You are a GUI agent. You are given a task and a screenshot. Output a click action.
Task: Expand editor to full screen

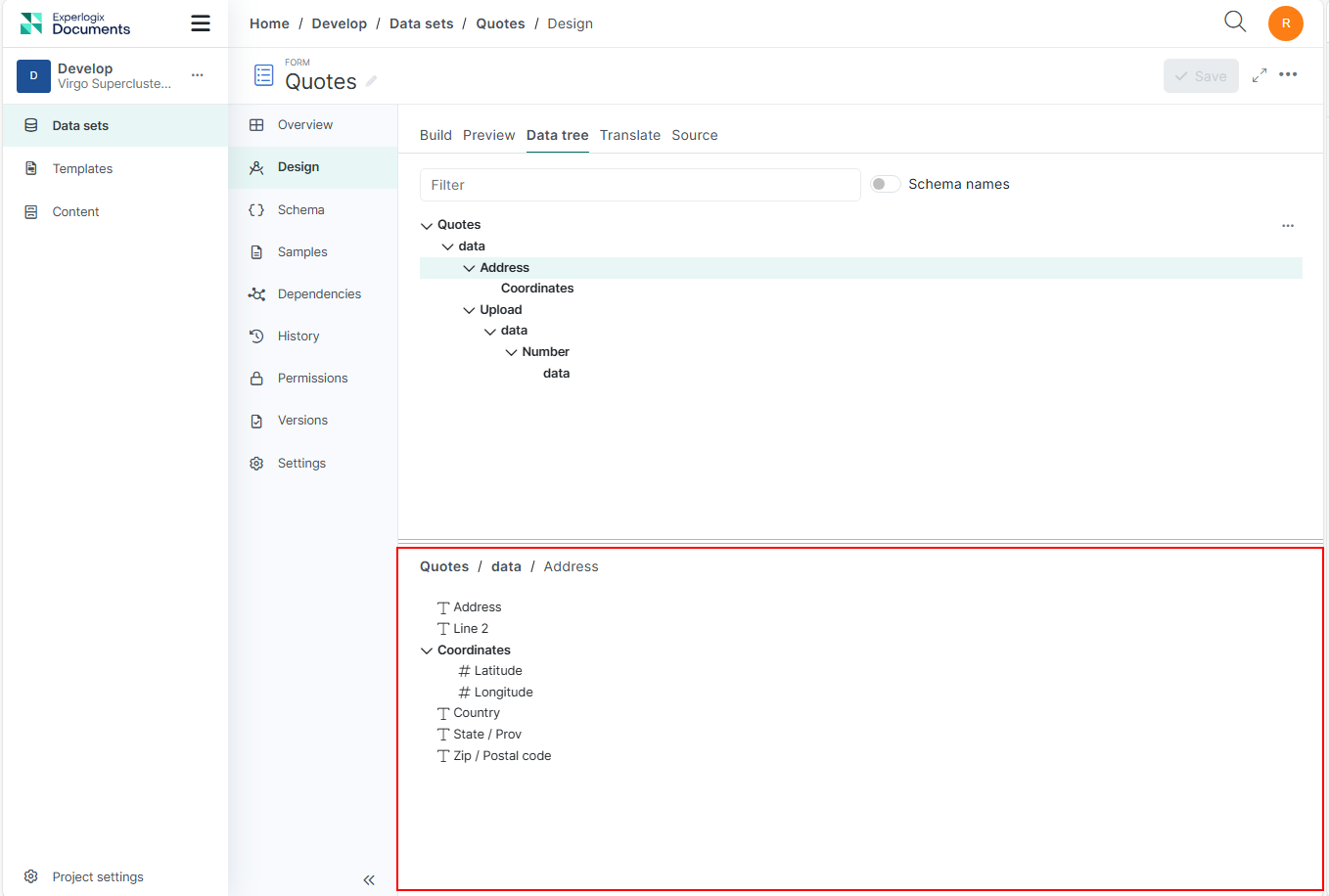point(1260,75)
